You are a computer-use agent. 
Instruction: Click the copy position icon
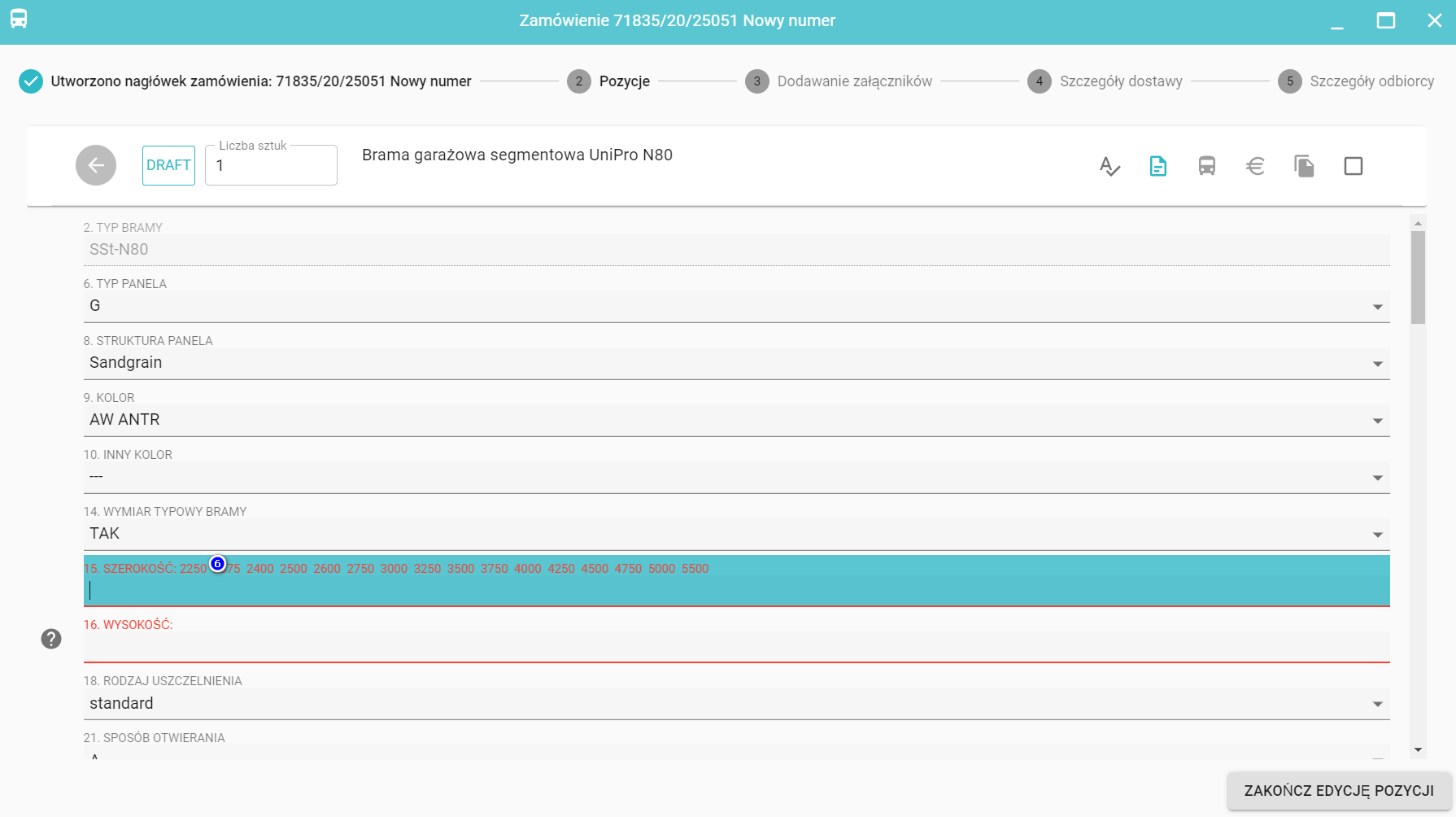[x=1304, y=166]
